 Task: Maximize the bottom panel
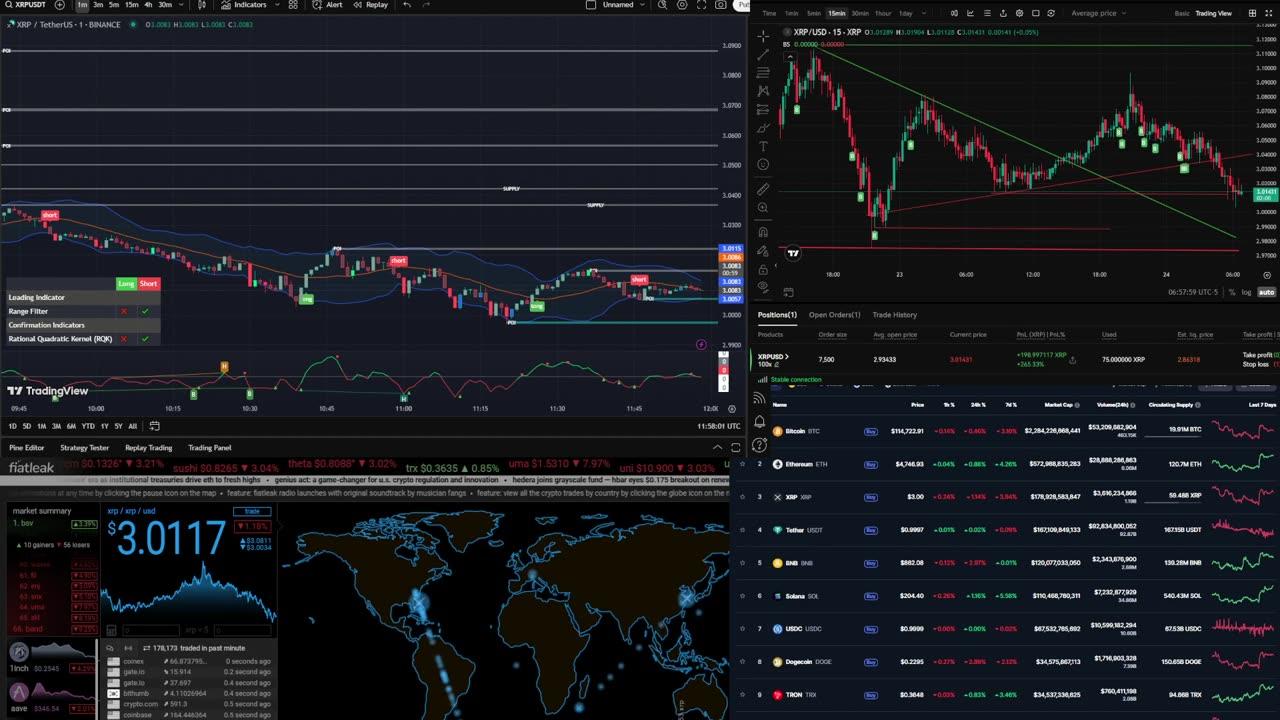[x=736, y=447]
